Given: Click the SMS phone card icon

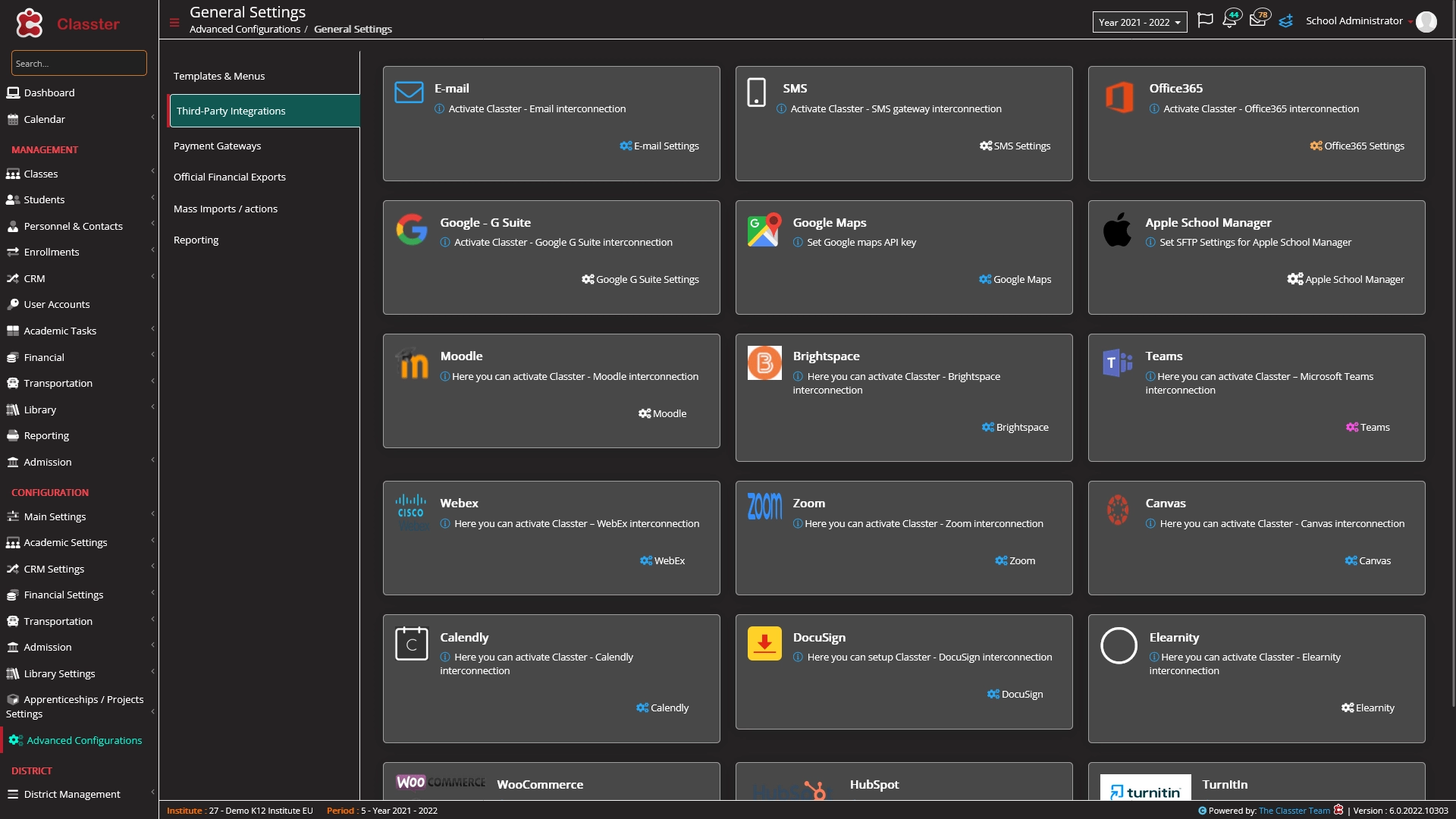Looking at the screenshot, I should point(756,93).
